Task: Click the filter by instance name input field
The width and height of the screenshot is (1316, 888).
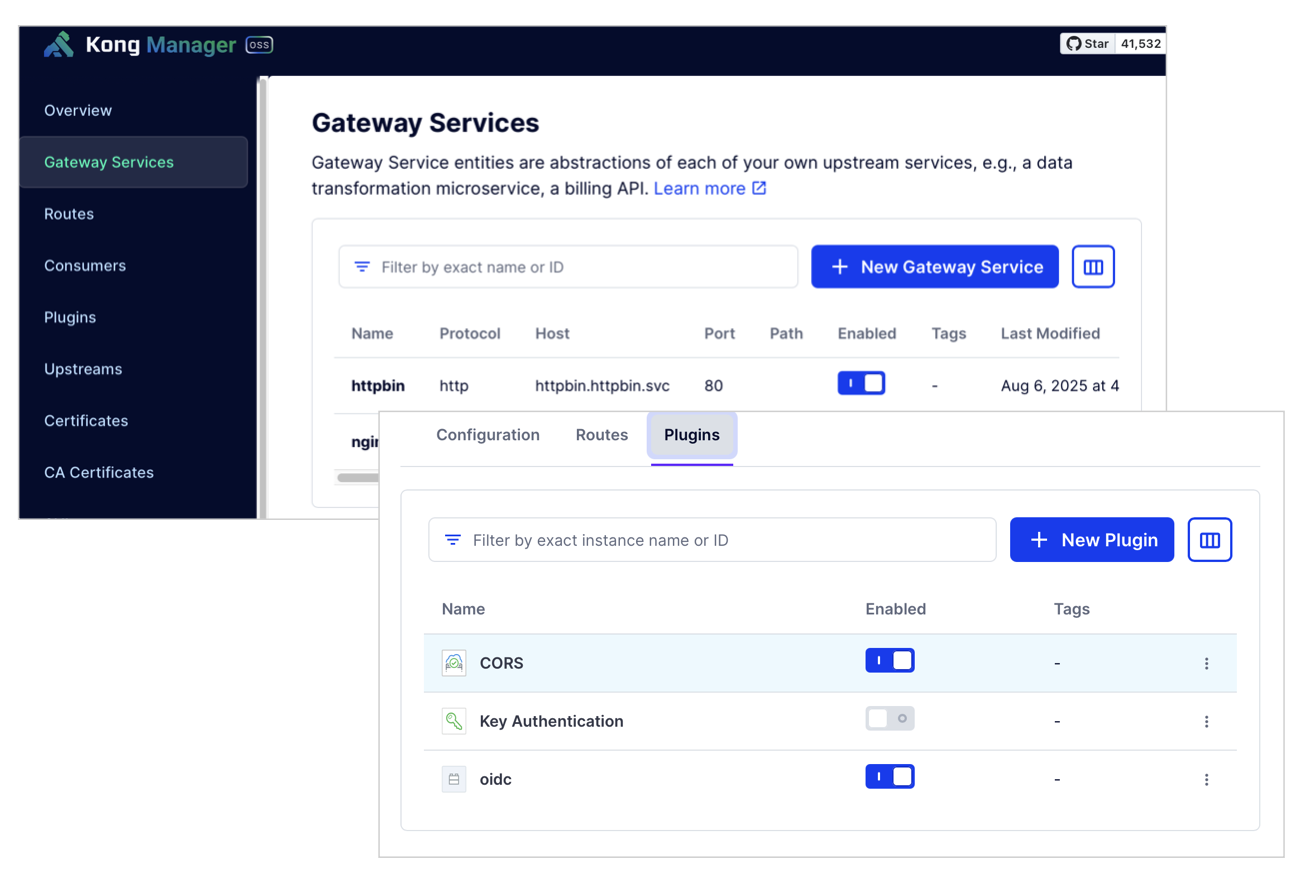Action: click(x=712, y=539)
